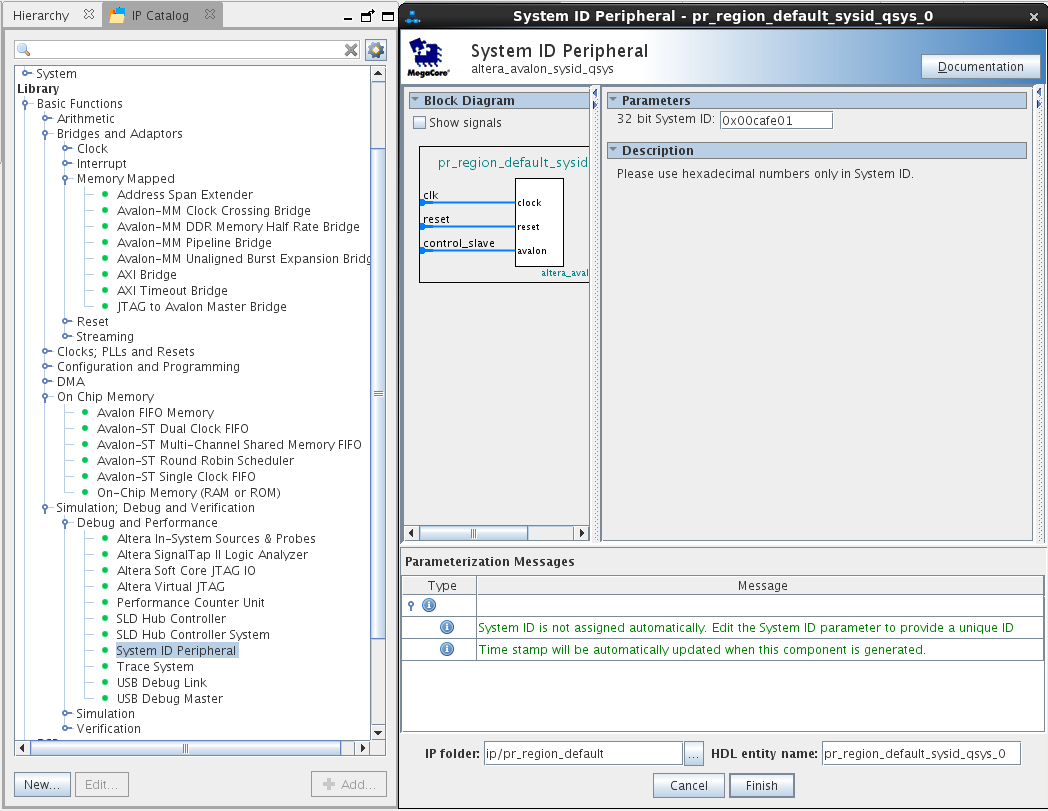This screenshot has height=811, width=1048.
Task: Switch to the Hierarchy tab
Action: coord(41,15)
